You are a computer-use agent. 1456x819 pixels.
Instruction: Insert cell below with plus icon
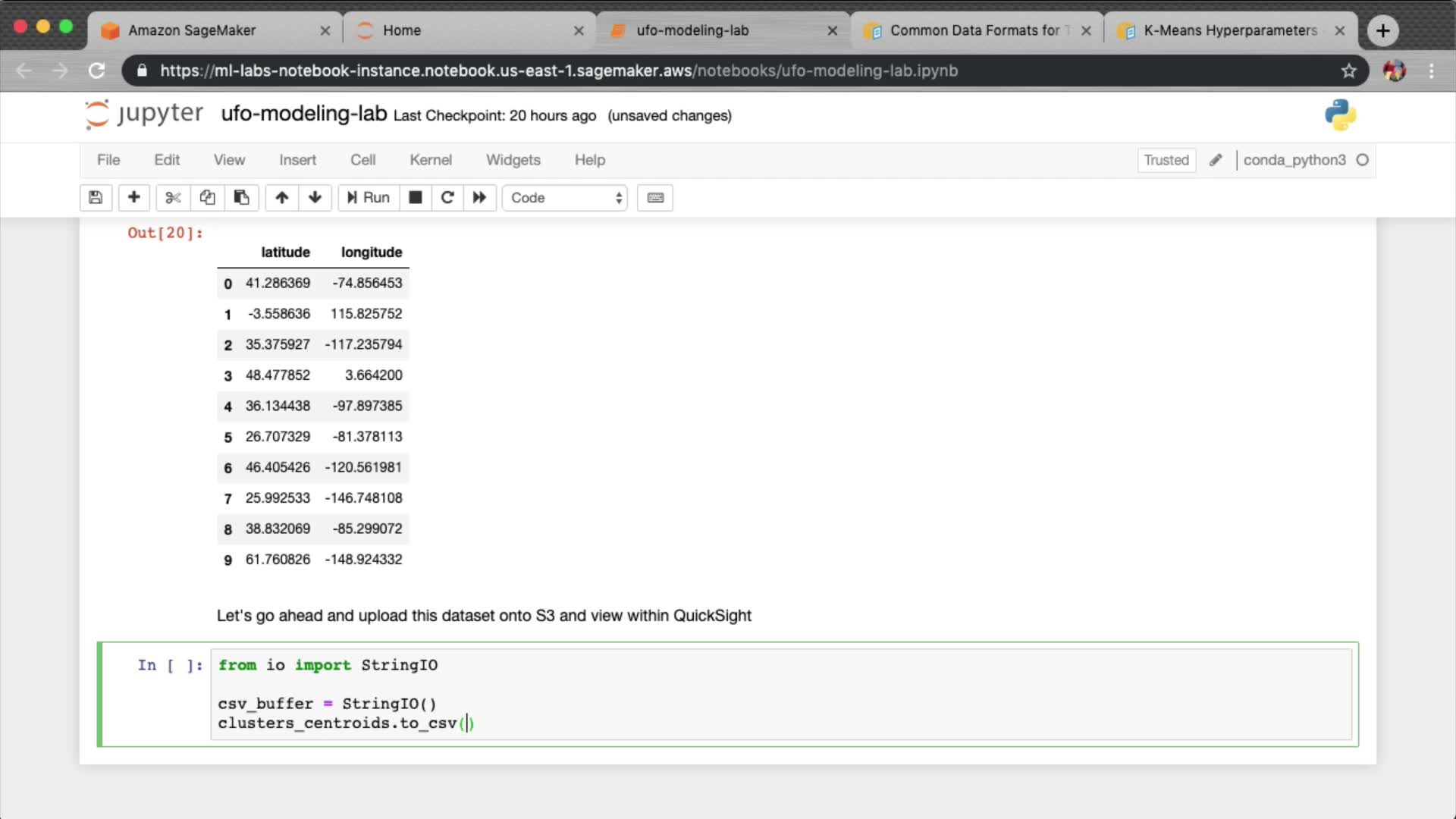point(133,198)
